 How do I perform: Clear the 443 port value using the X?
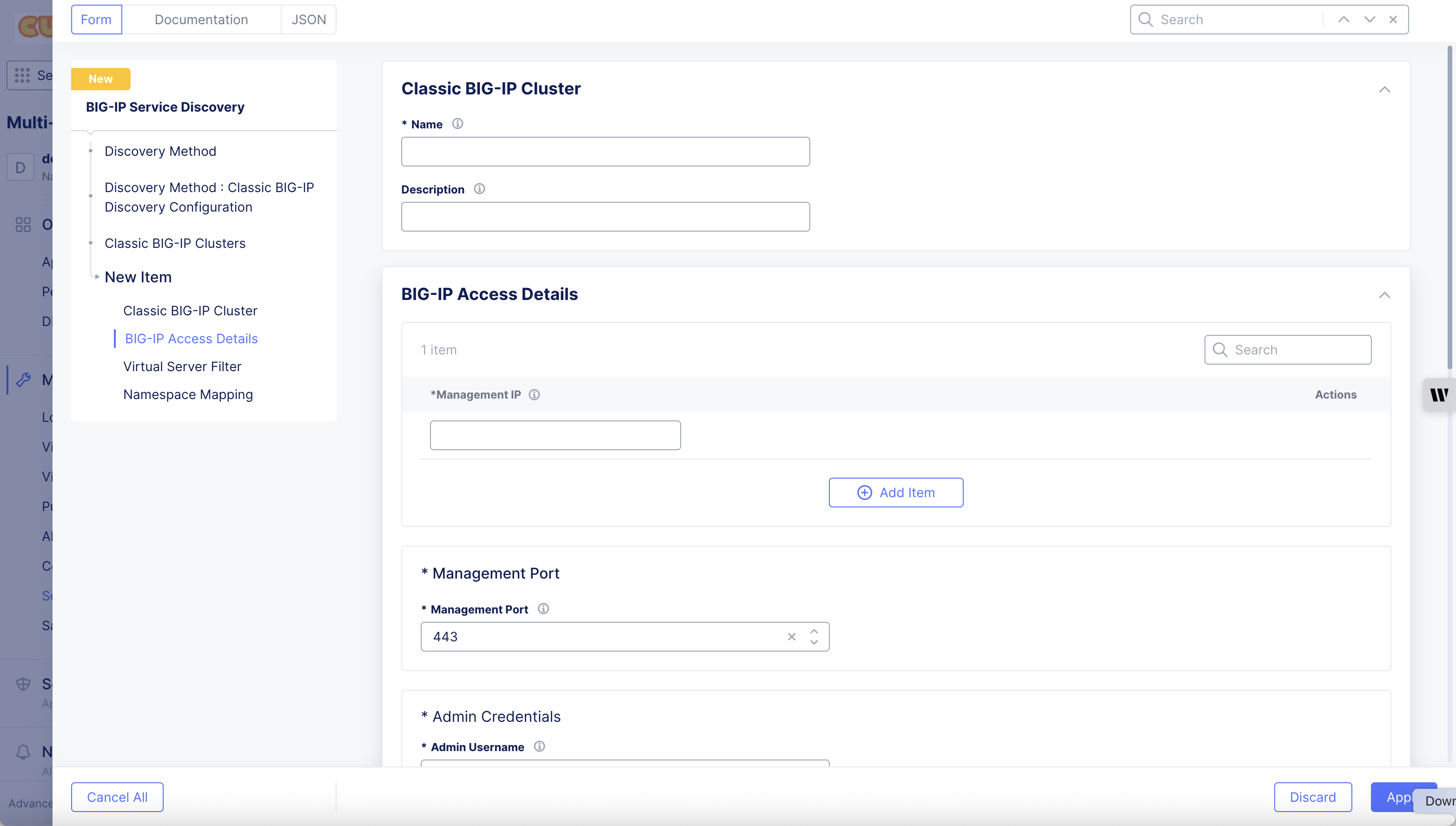pyautogui.click(x=792, y=637)
